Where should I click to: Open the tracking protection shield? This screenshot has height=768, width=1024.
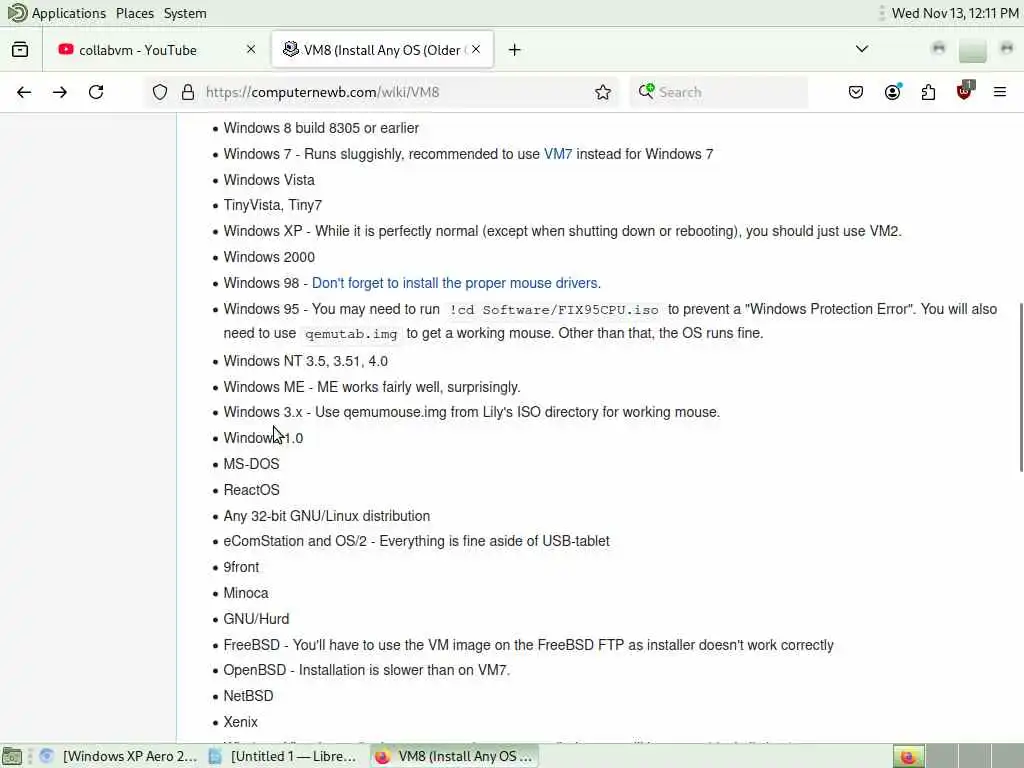pos(160,92)
